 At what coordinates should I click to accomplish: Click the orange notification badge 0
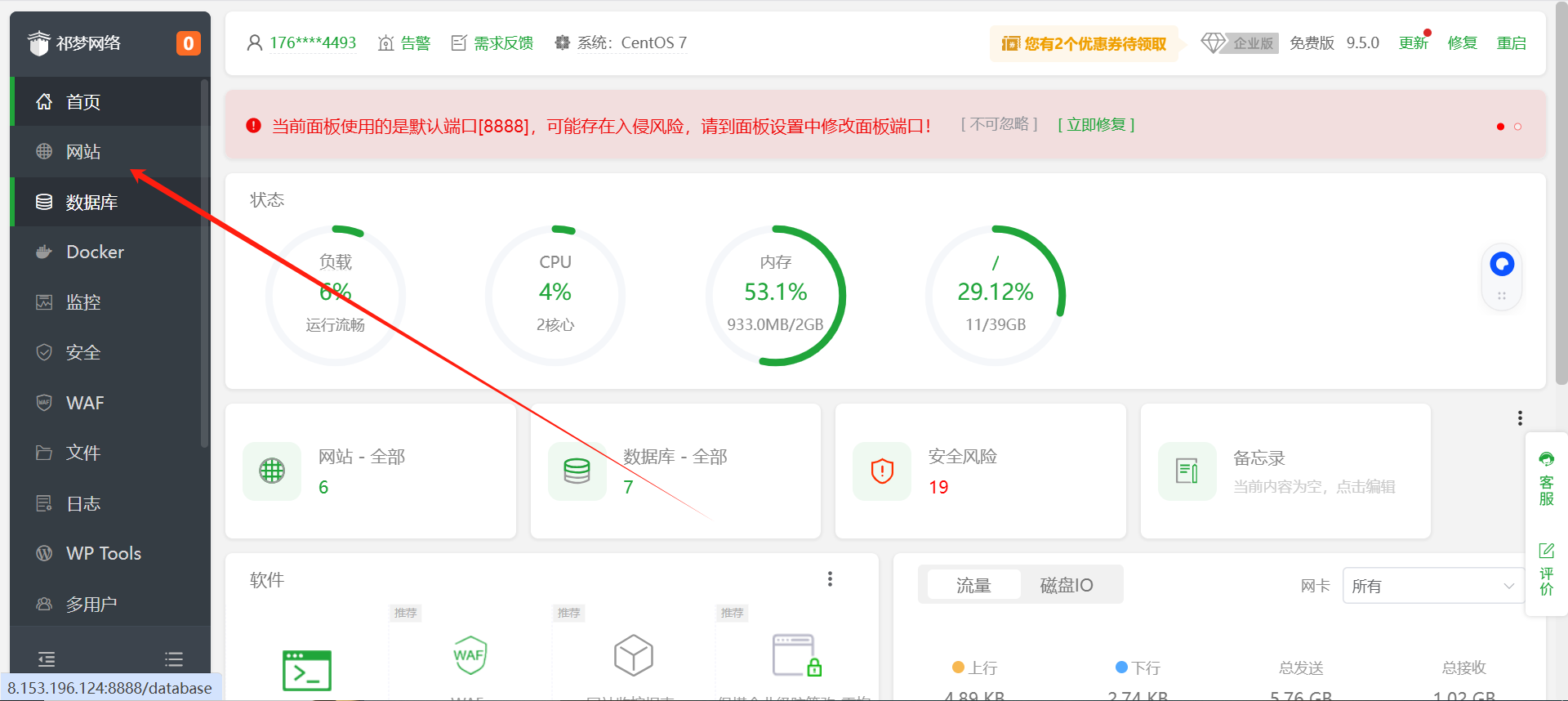point(189,43)
